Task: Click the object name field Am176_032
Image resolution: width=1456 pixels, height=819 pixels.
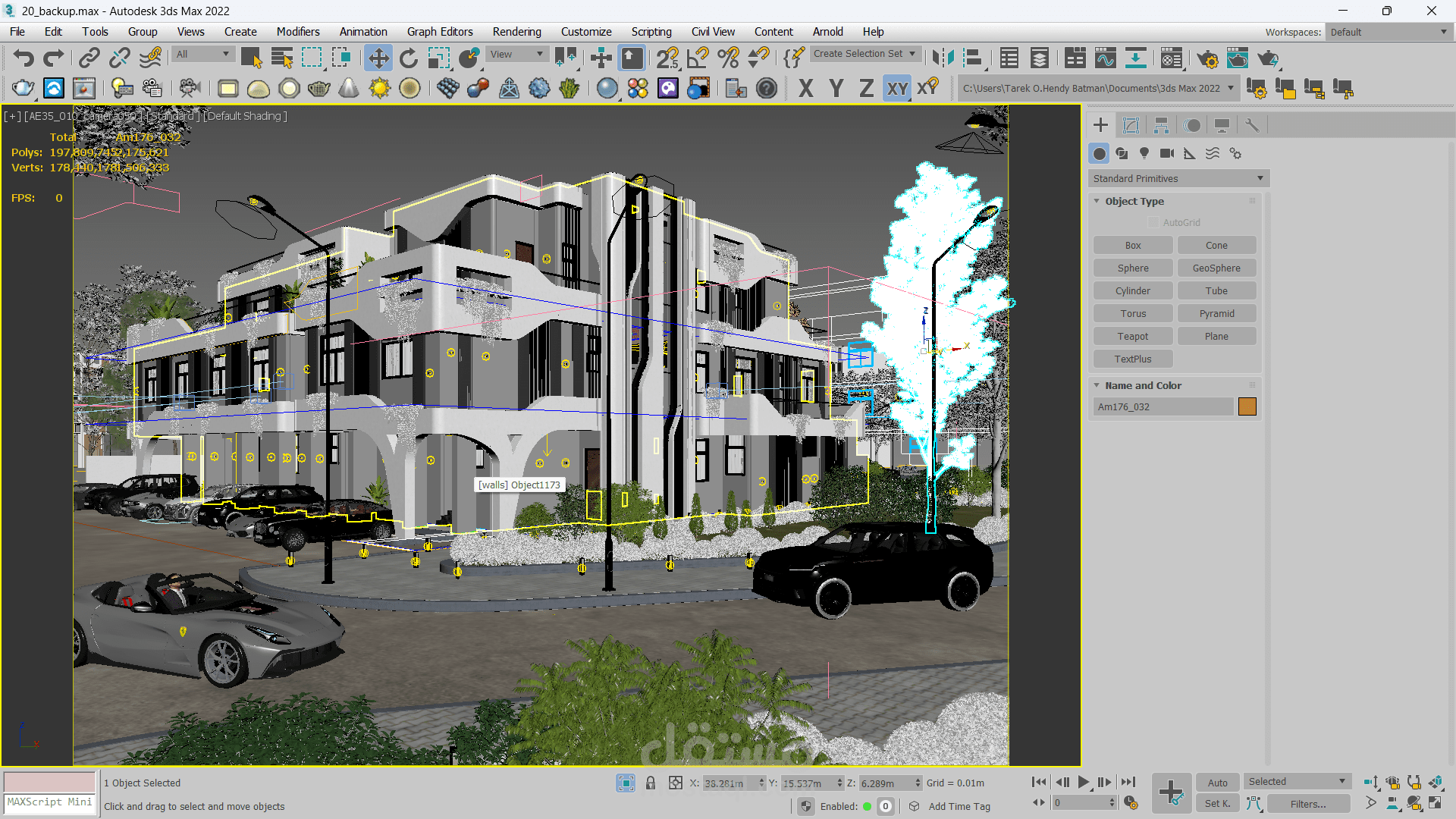Action: coord(1163,406)
